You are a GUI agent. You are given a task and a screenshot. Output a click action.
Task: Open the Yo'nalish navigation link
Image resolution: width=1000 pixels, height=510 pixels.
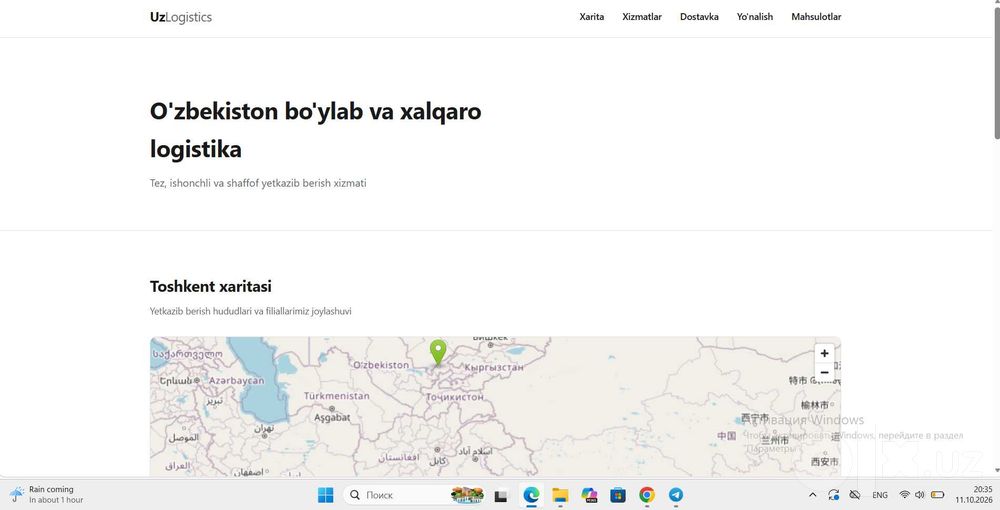click(x=754, y=17)
